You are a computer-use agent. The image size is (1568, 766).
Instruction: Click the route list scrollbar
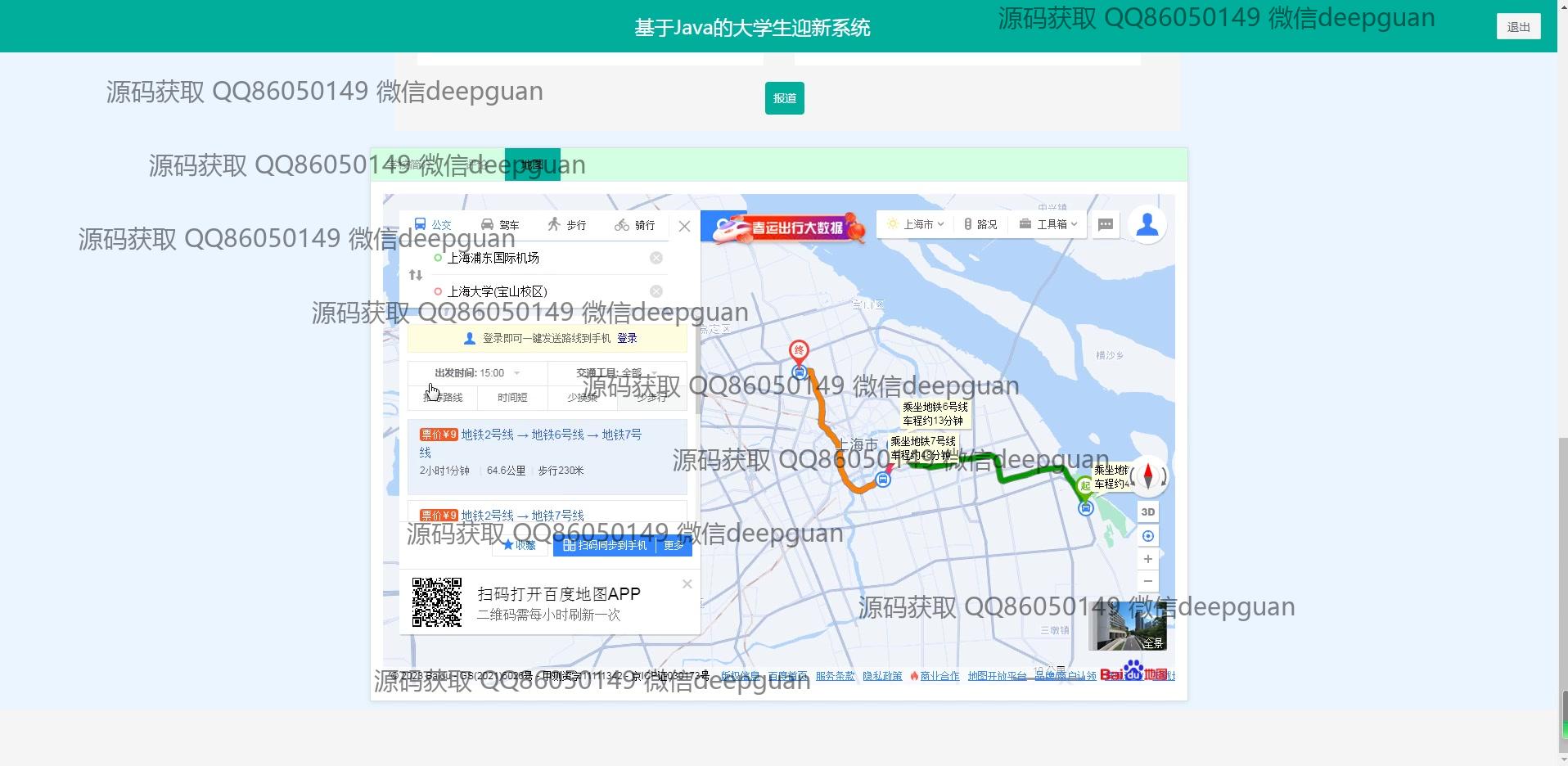point(697,368)
